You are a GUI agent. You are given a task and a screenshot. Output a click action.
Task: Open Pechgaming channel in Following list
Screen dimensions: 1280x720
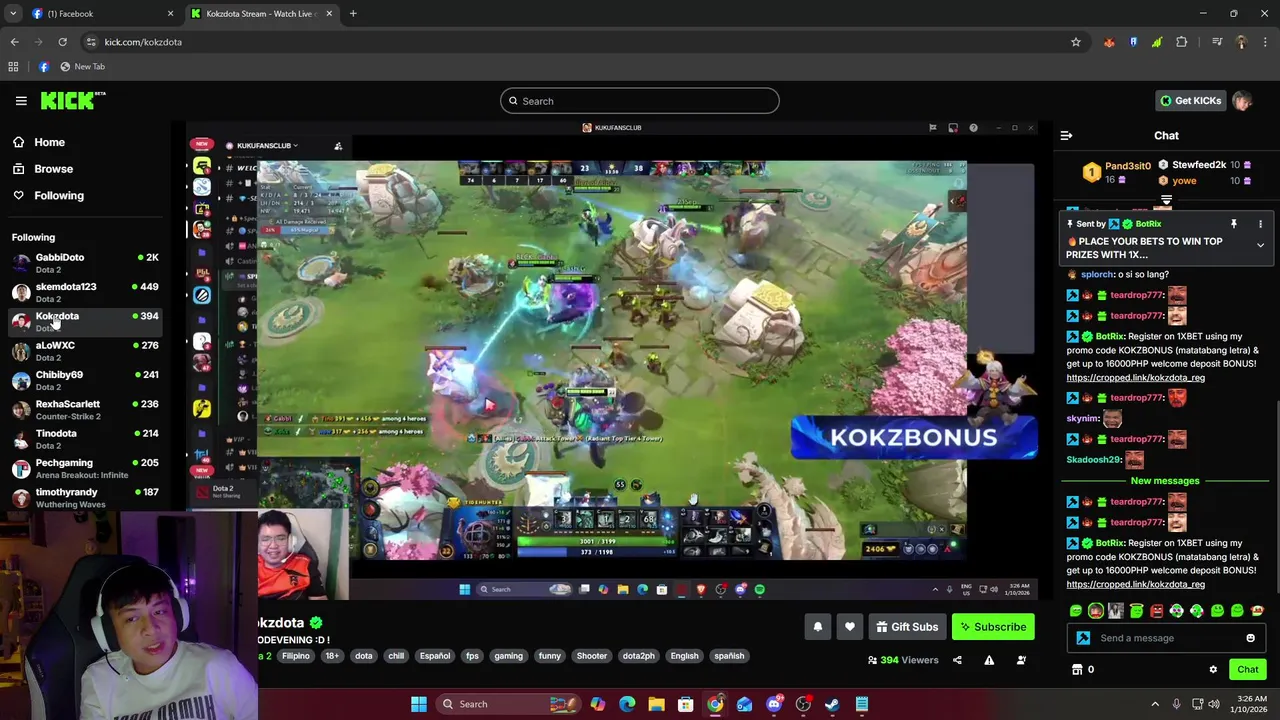pos(84,468)
